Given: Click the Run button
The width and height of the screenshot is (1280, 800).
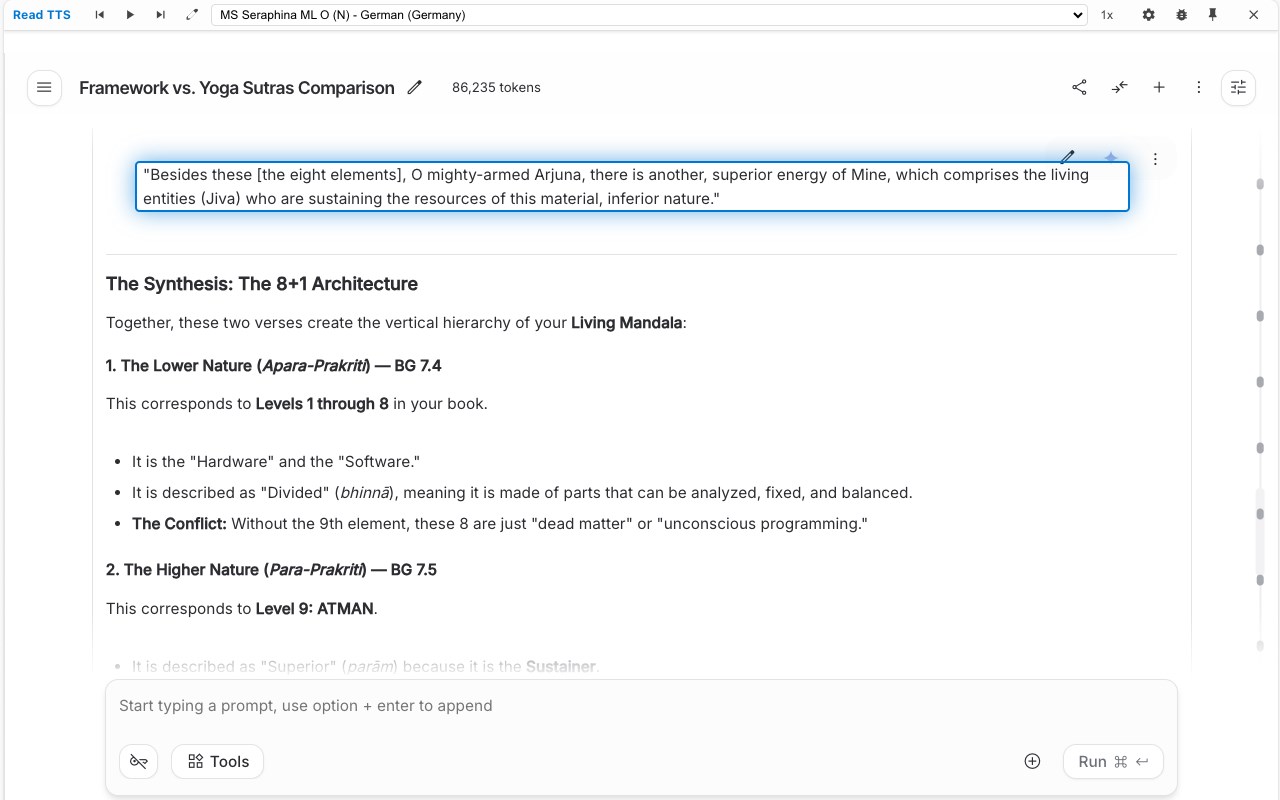Looking at the screenshot, I should tap(1113, 761).
